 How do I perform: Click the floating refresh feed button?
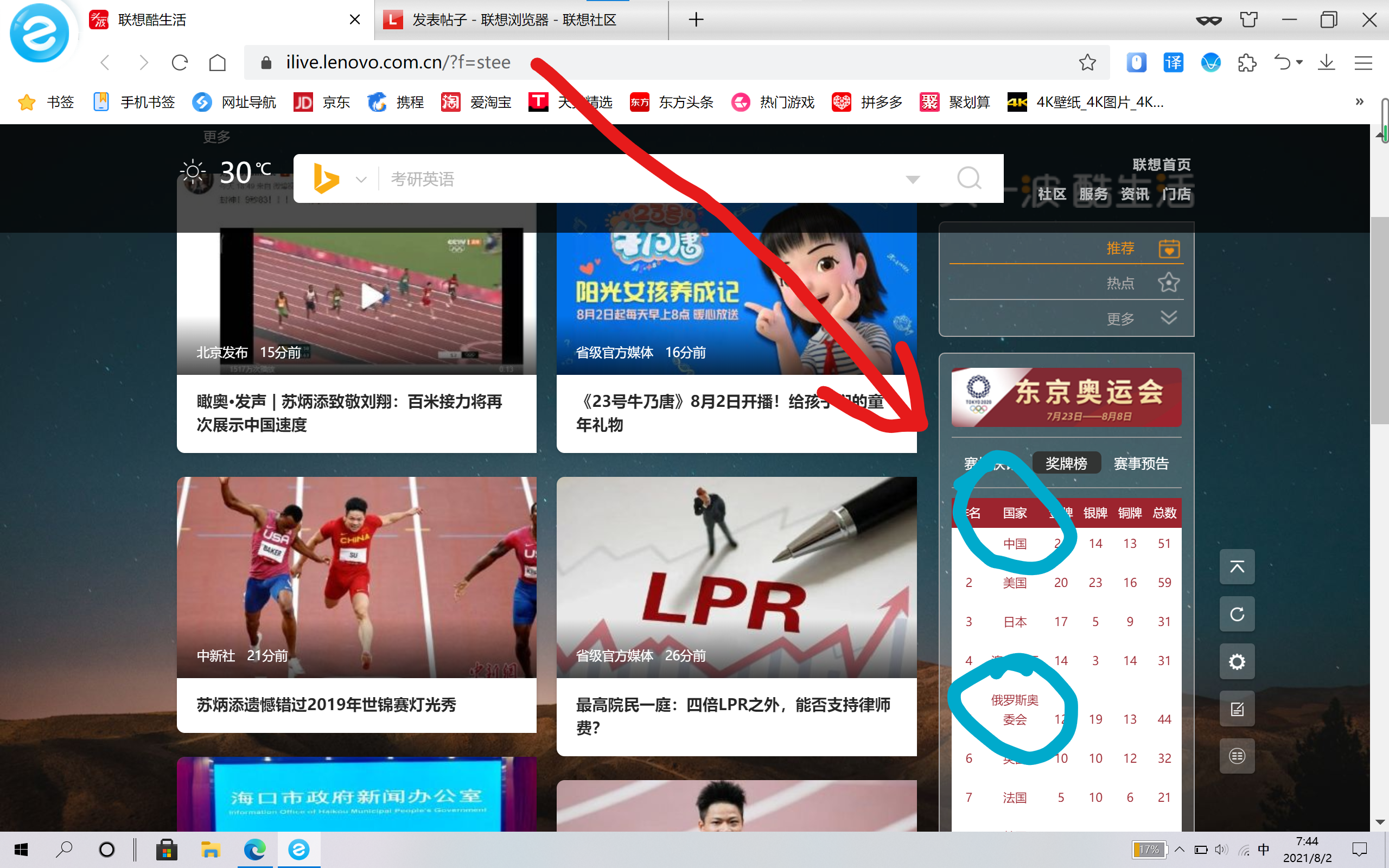(1237, 614)
